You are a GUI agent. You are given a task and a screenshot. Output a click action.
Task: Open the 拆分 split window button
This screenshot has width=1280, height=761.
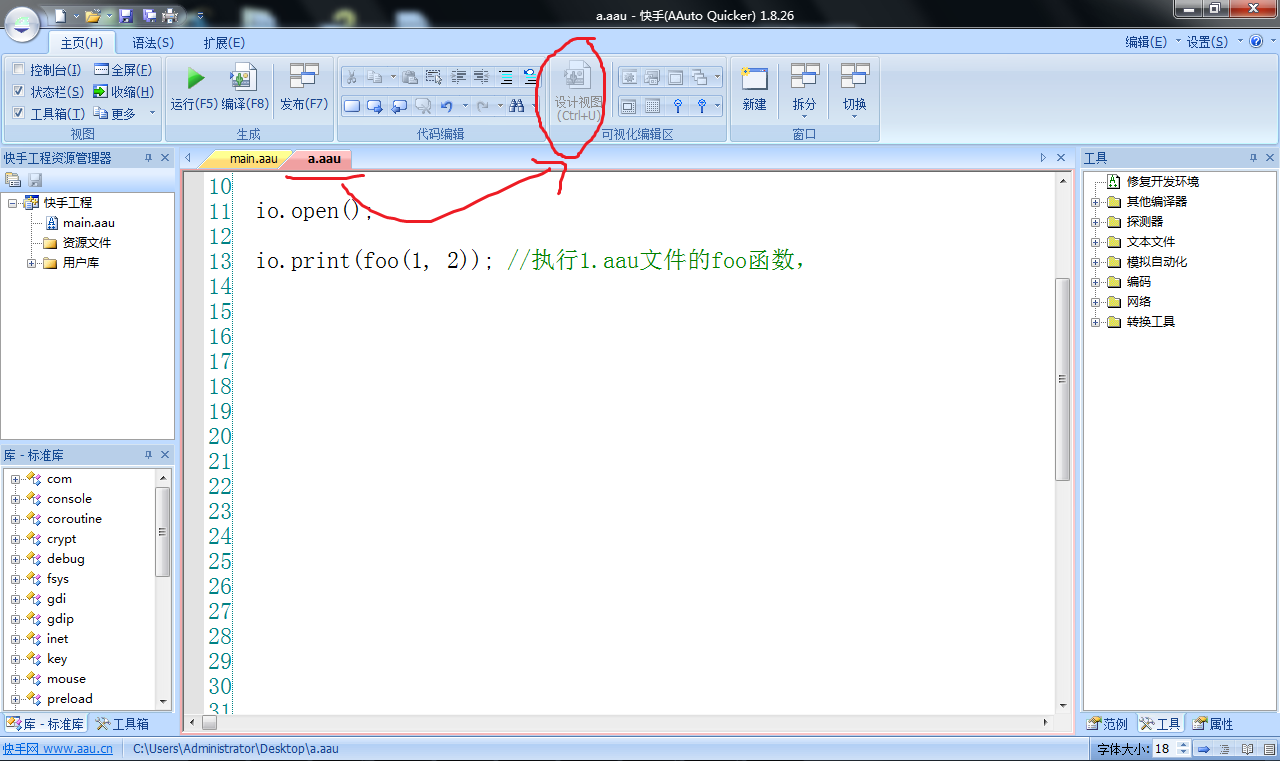click(804, 90)
